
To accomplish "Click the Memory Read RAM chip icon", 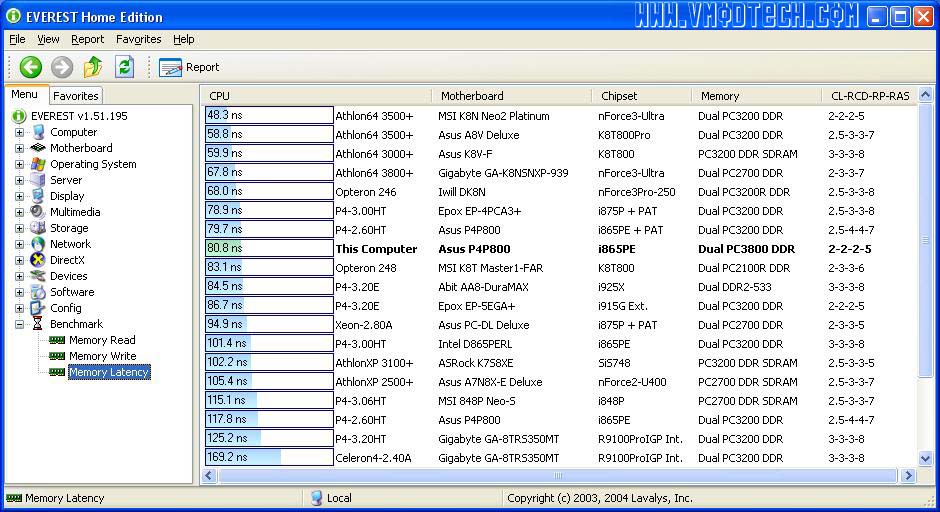I will click(57, 340).
